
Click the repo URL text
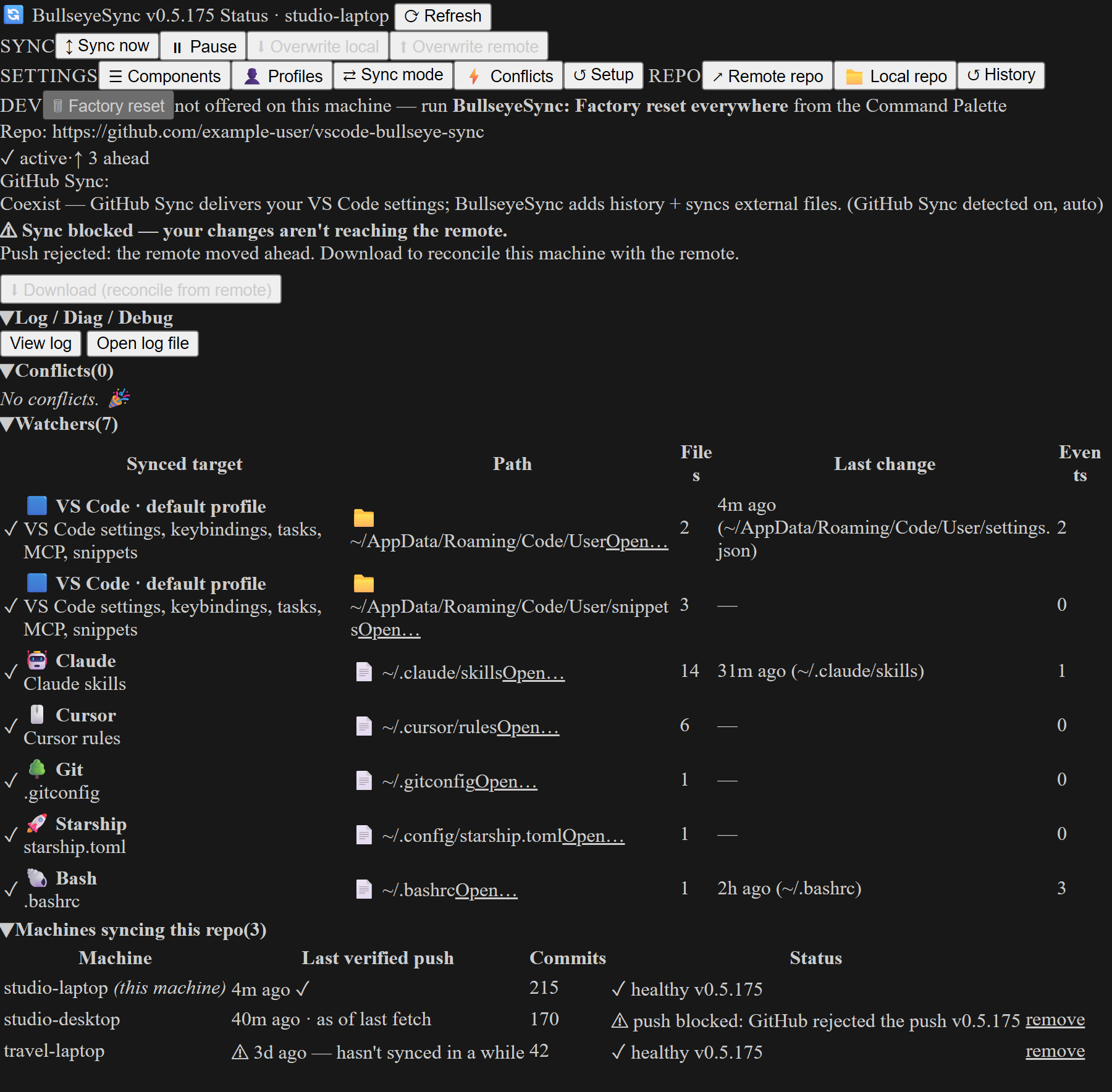pos(268,132)
